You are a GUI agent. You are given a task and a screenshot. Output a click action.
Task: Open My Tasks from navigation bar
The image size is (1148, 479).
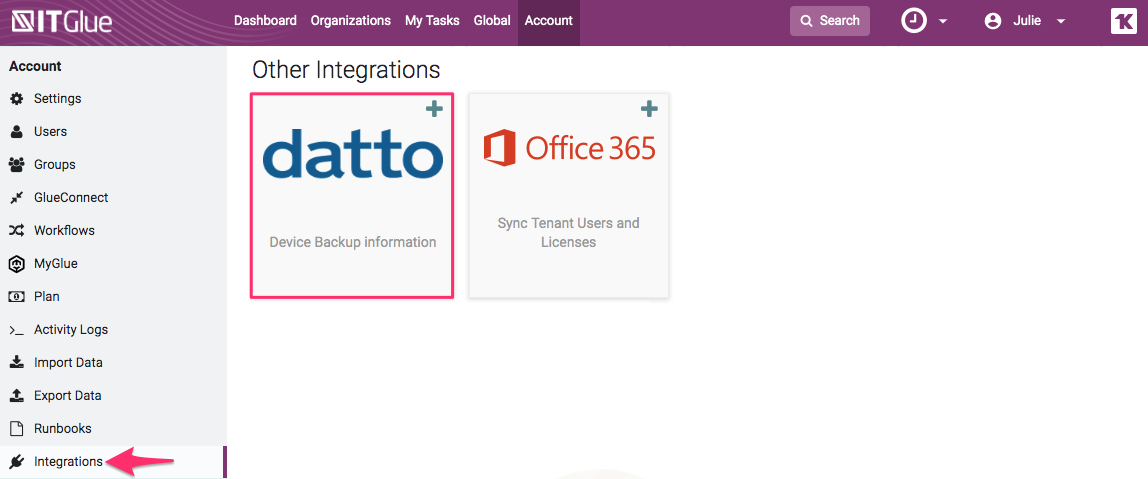(x=432, y=21)
